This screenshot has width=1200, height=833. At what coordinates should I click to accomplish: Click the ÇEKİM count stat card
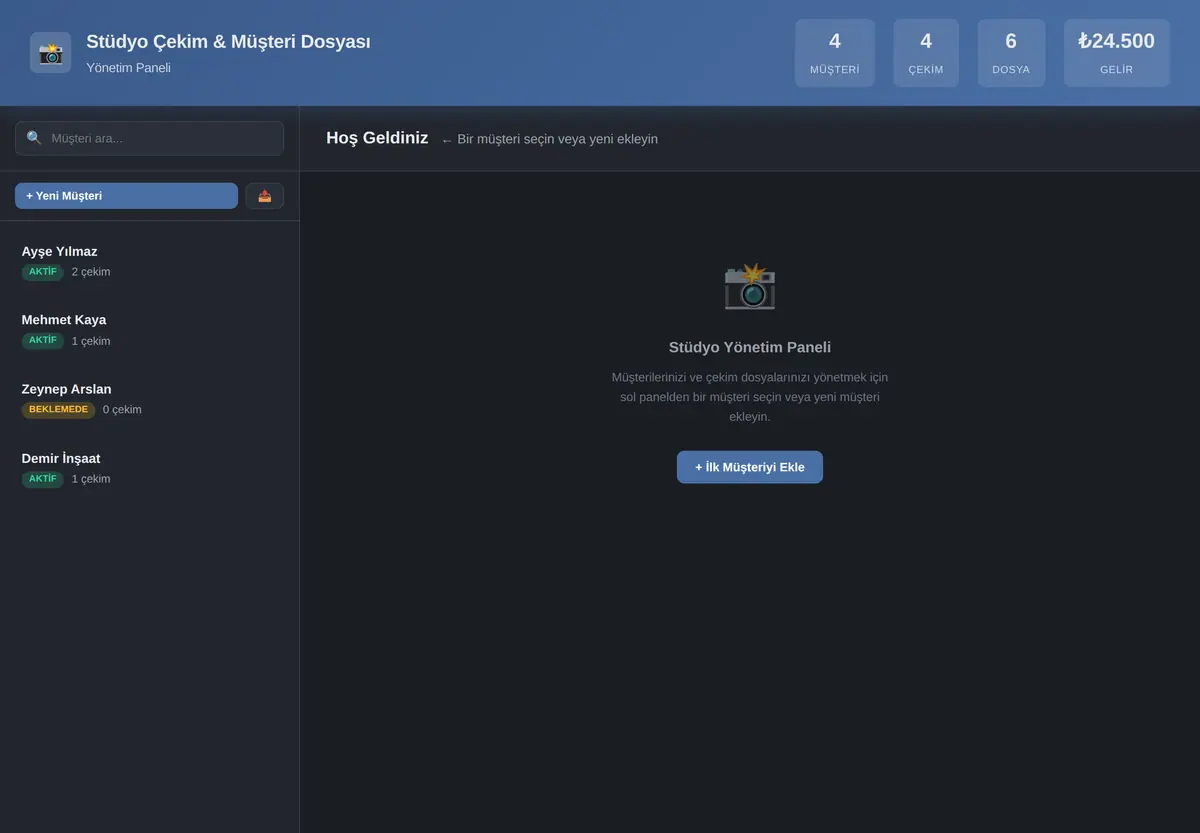tap(926, 53)
